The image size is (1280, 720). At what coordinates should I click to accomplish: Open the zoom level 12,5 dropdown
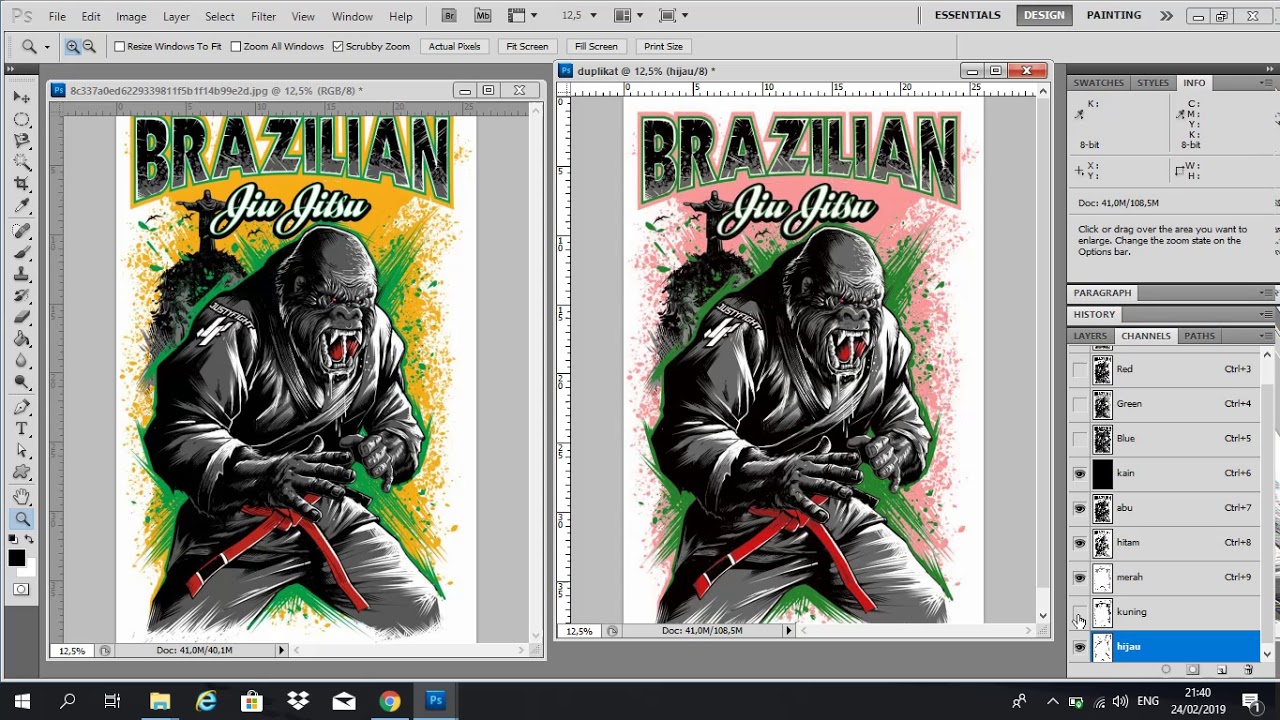point(593,16)
